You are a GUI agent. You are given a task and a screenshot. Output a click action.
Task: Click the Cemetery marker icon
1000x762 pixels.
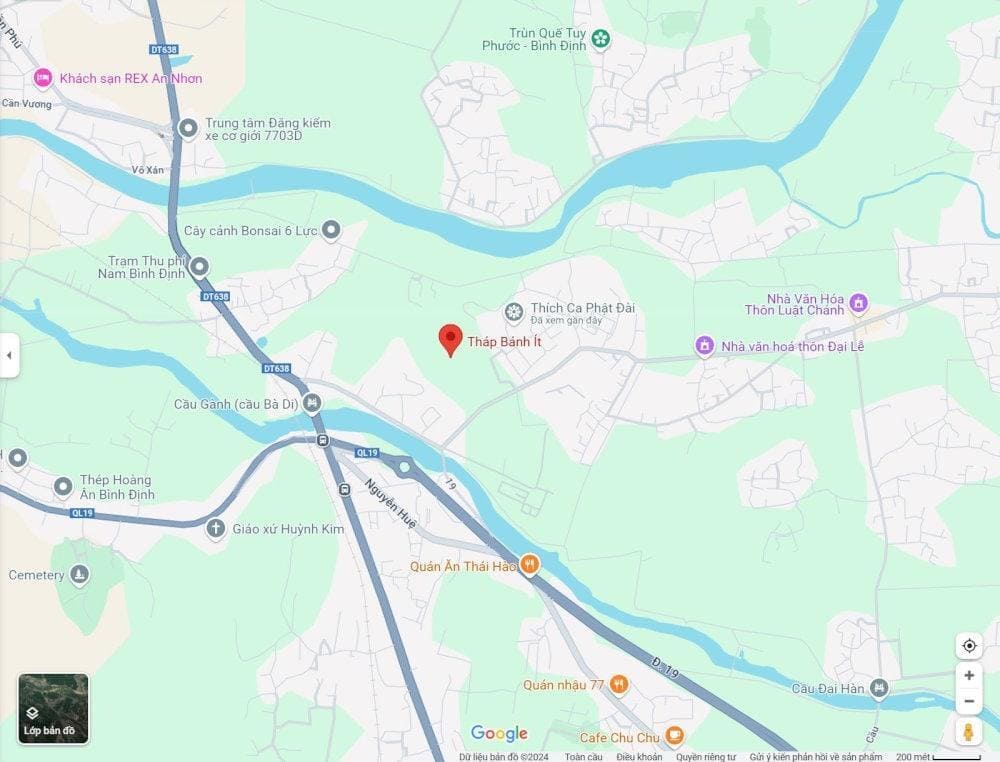point(79,575)
